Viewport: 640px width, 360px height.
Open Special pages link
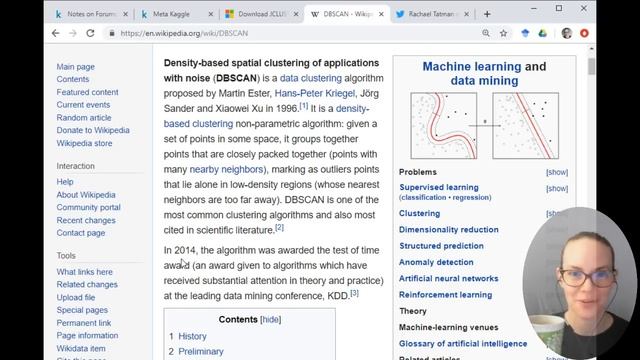82,310
